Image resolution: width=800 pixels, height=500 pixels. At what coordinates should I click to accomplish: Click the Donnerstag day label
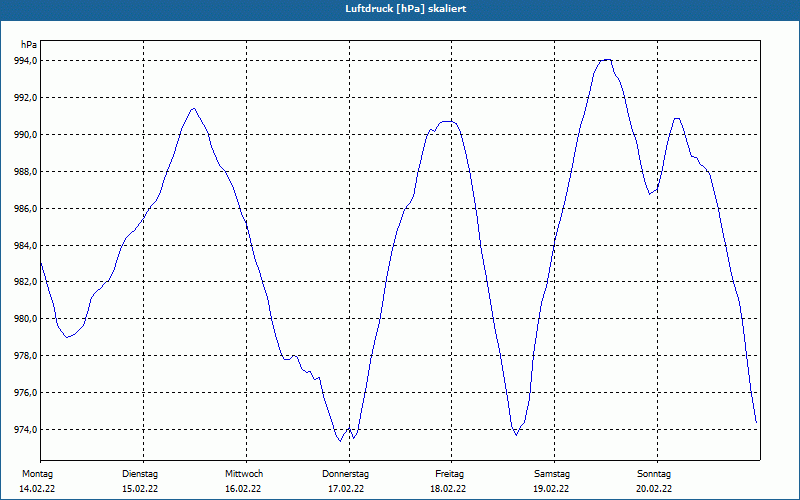pyautogui.click(x=345, y=474)
